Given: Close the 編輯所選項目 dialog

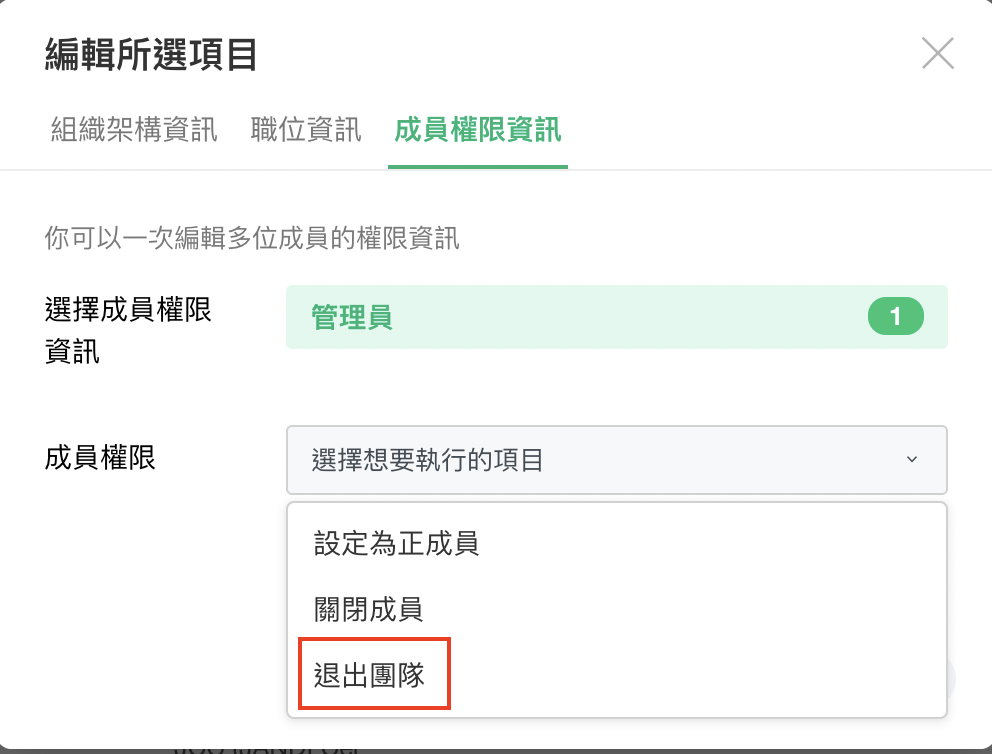Looking at the screenshot, I should [x=937, y=54].
